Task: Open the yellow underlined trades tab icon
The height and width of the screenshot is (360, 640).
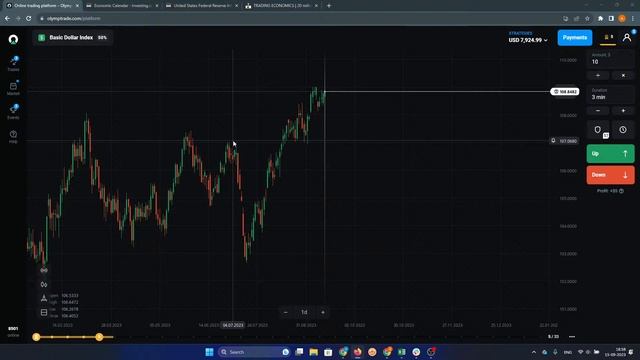Action: 608,38
